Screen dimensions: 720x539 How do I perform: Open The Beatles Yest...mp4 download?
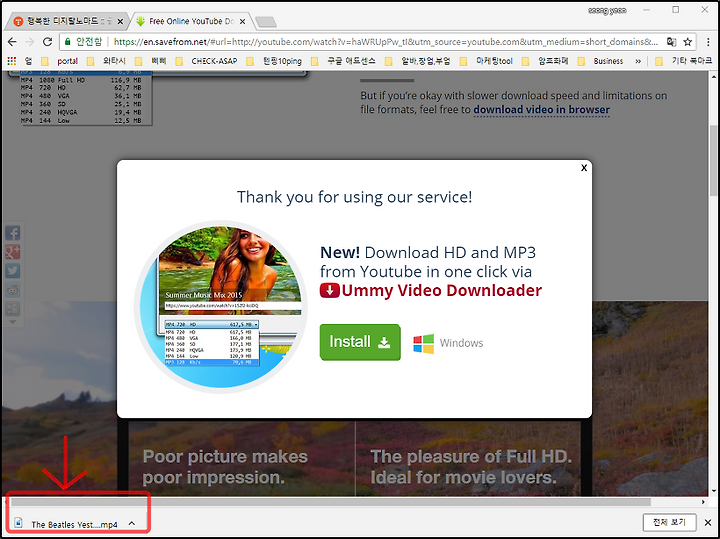pos(74,524)
